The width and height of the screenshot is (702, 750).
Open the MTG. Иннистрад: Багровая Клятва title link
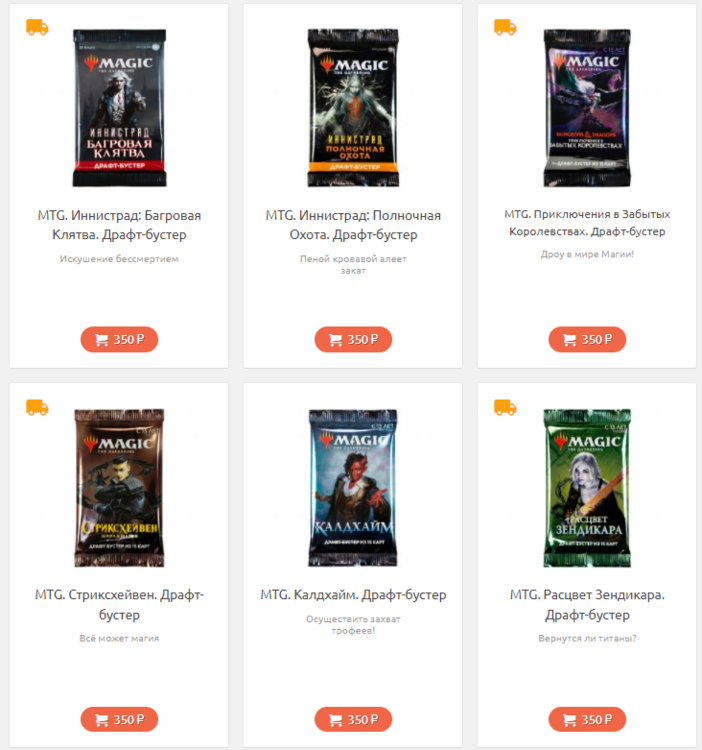click(119, 225)
